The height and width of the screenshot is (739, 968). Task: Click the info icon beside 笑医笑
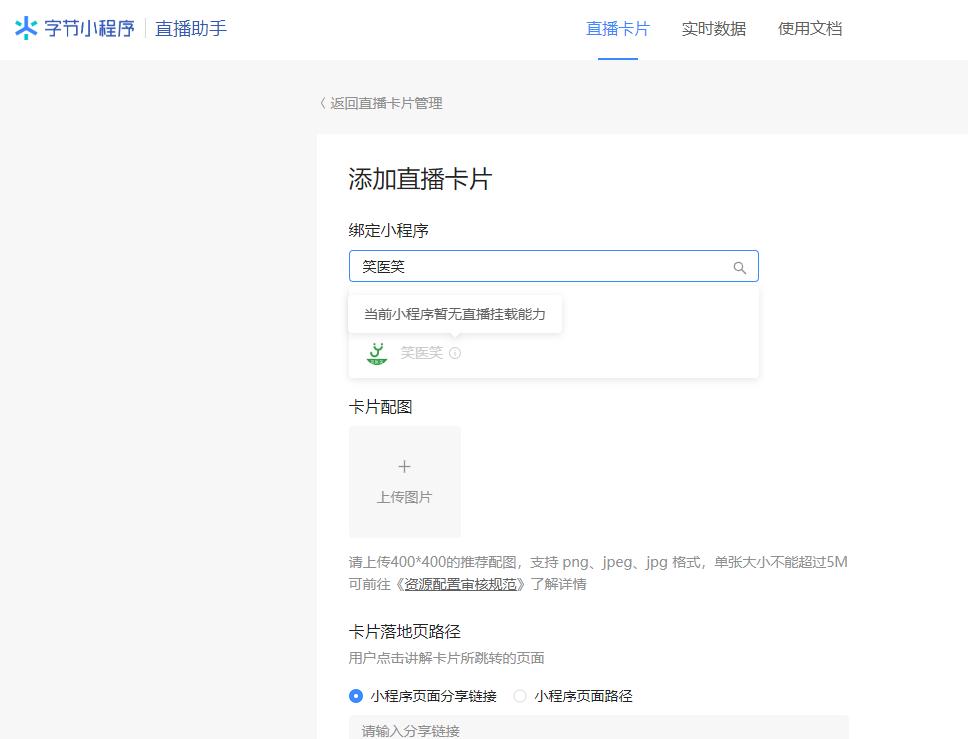pos(455,353)
